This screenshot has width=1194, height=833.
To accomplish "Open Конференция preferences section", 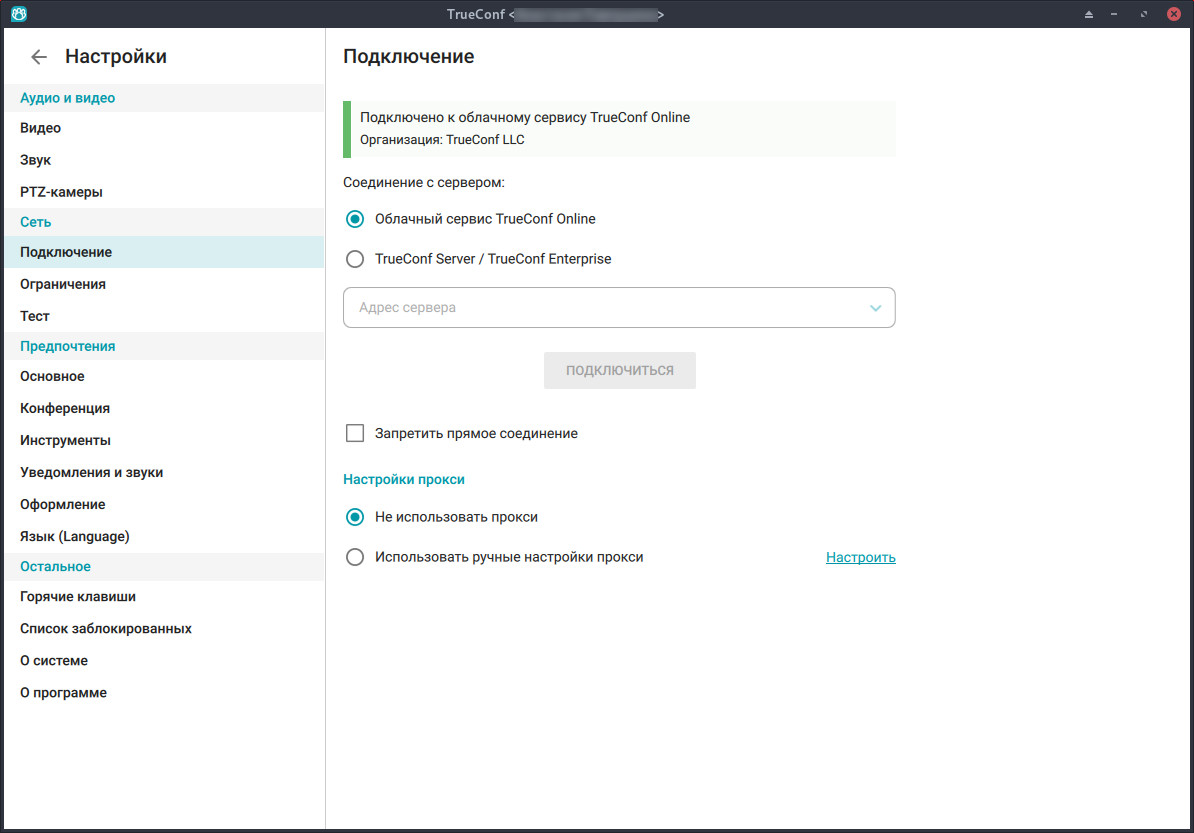I will click(x=164, y=408).
